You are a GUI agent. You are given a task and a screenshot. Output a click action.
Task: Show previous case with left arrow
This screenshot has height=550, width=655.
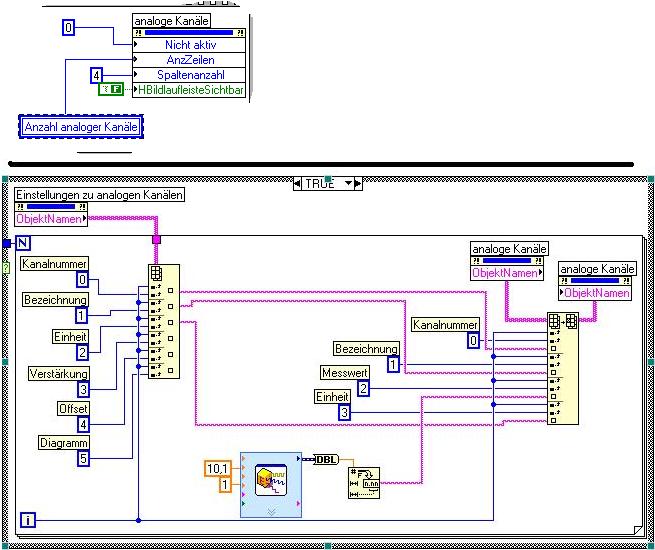click(x=297, y=183)
